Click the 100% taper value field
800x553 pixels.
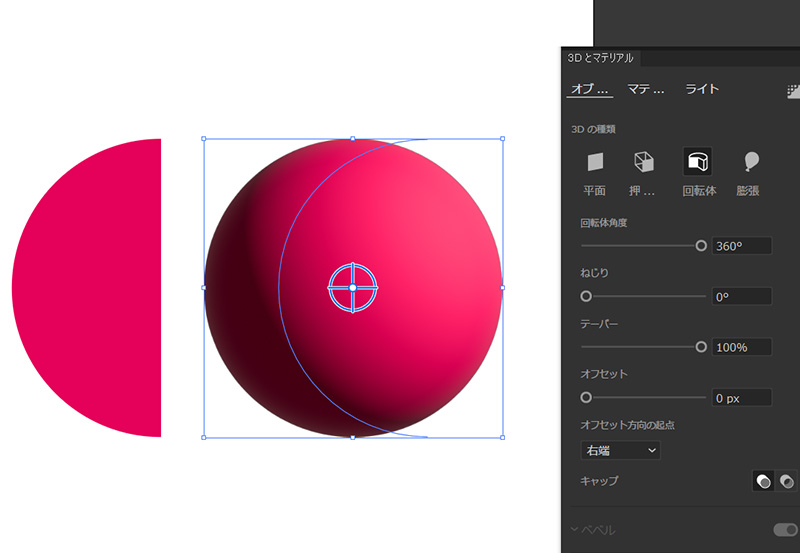[742, 347]
